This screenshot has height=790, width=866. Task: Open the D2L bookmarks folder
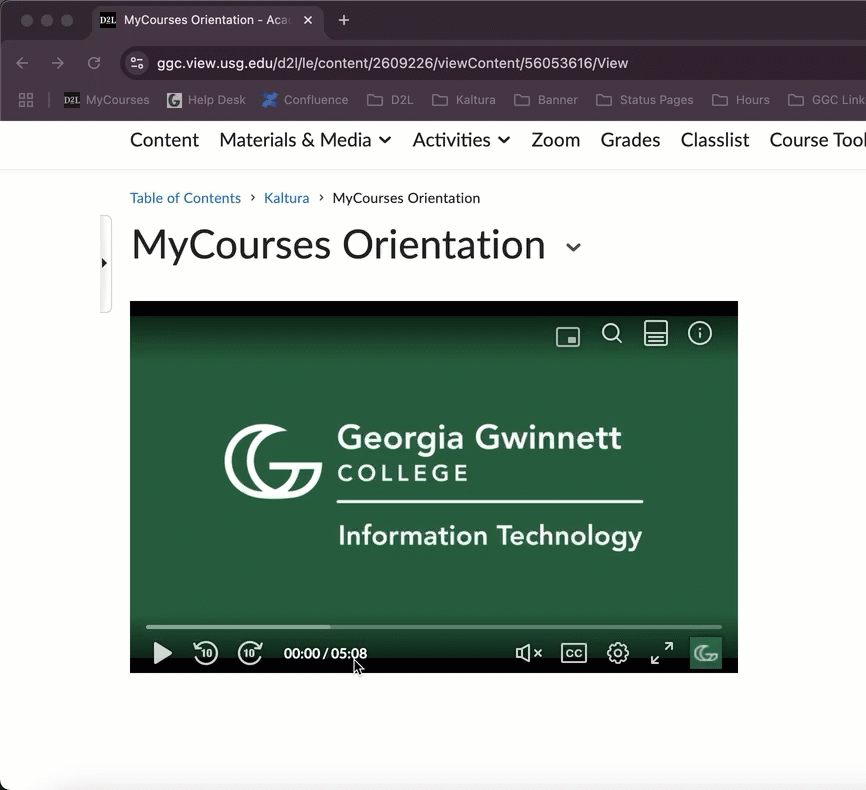pyautogui.click(x=390, y=100)
